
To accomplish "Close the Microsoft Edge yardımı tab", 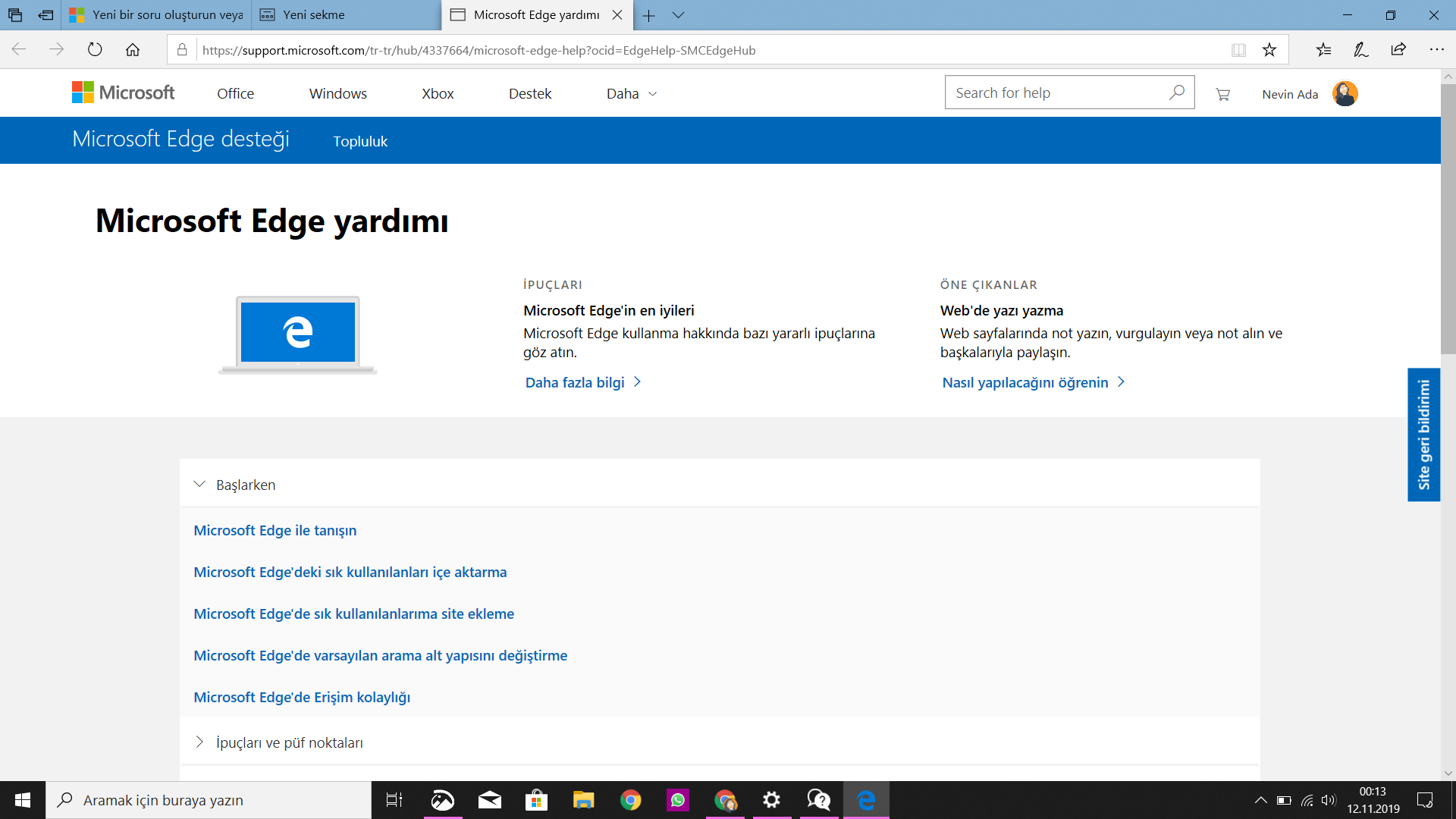I will coord(617,15).
